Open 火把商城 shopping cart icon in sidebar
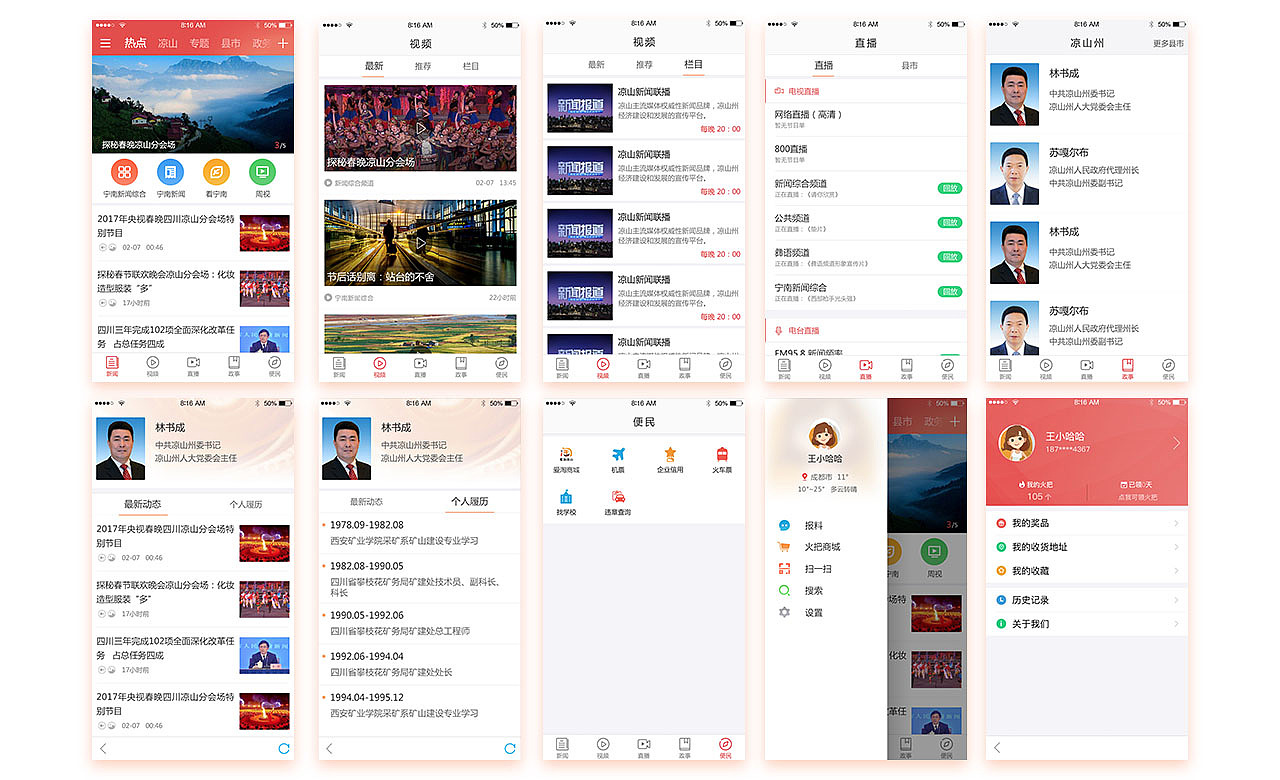 (x=783, y=546)
